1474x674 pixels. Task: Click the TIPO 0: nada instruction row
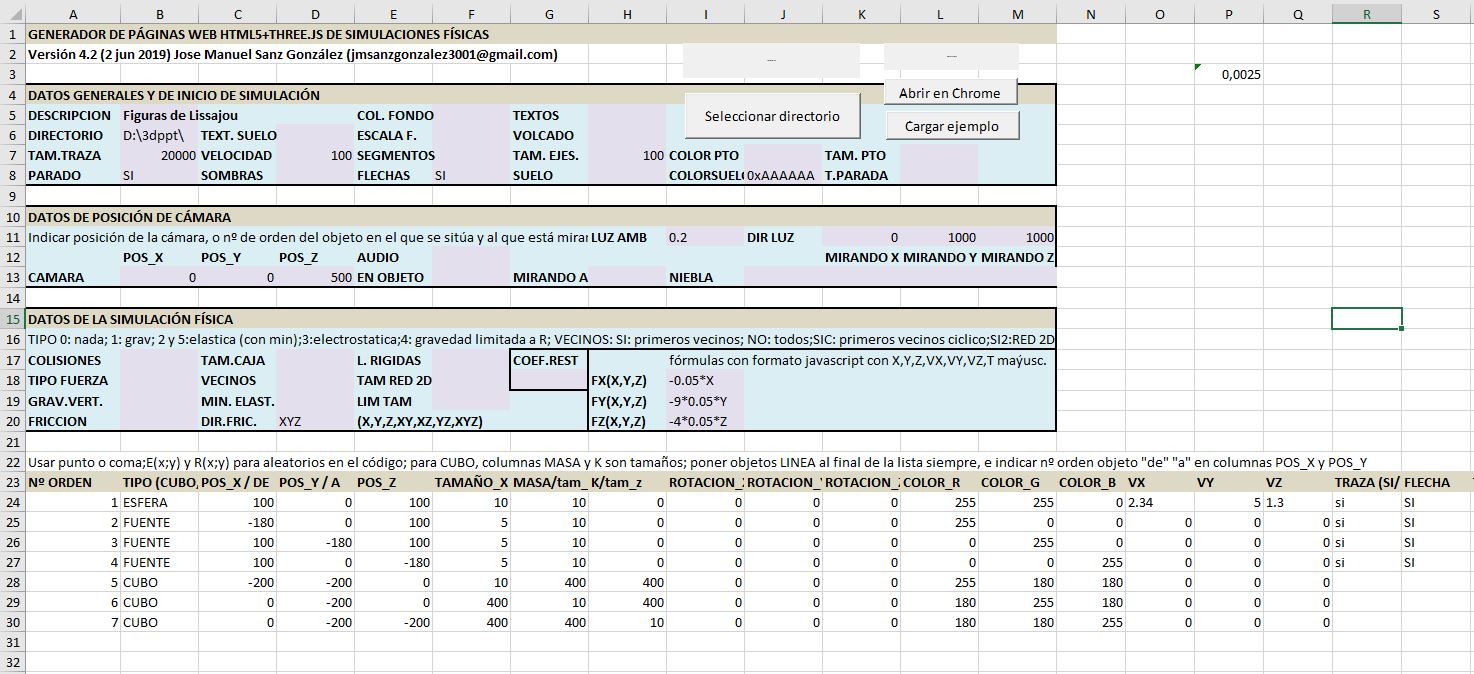click(x=541, y=339)
